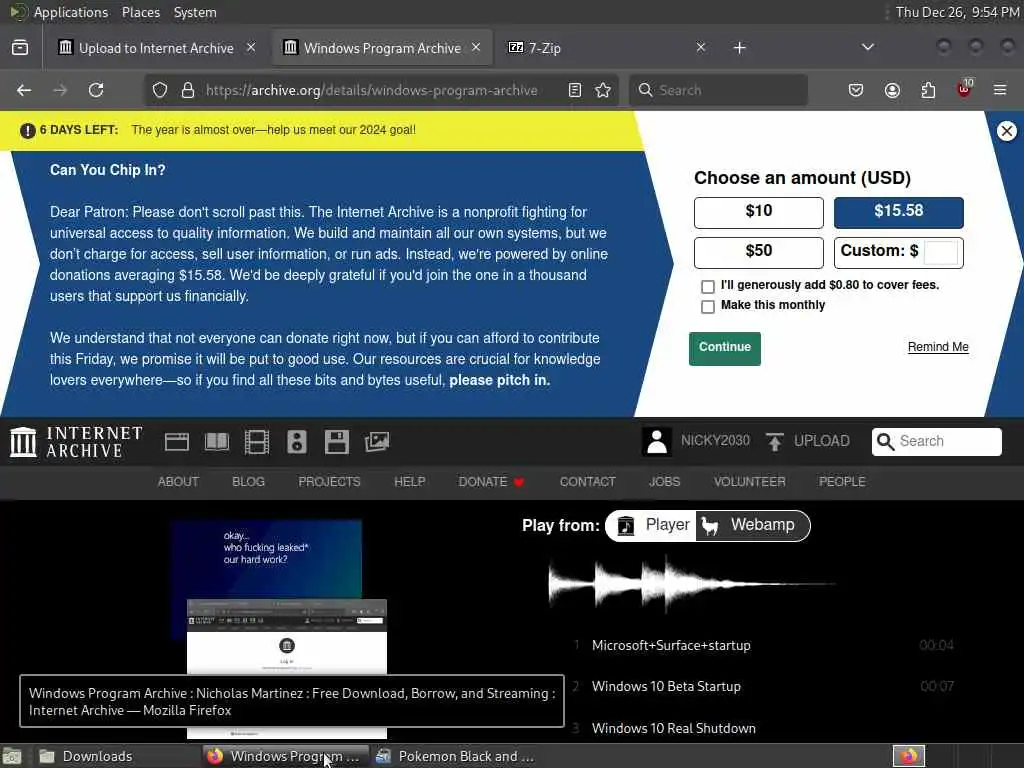Open the Audio speaker icon
The height and width of the screenshot is (768, 1024).
click(296, 442)
